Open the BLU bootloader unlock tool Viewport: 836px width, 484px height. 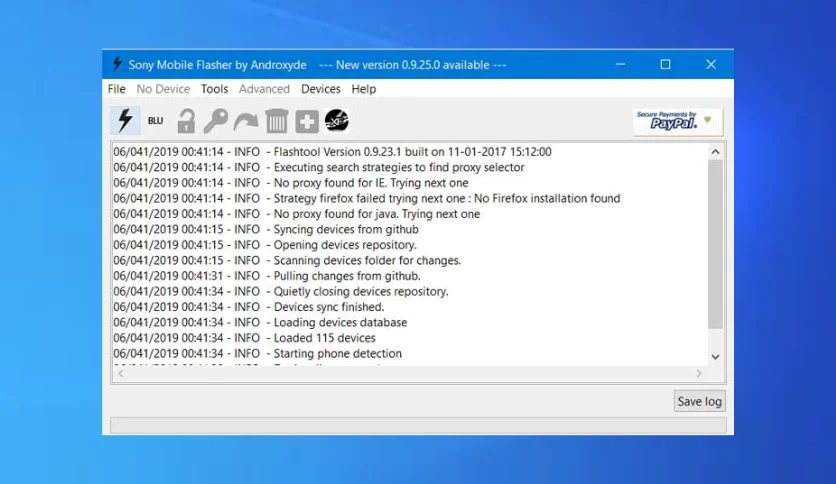[155, 120]
